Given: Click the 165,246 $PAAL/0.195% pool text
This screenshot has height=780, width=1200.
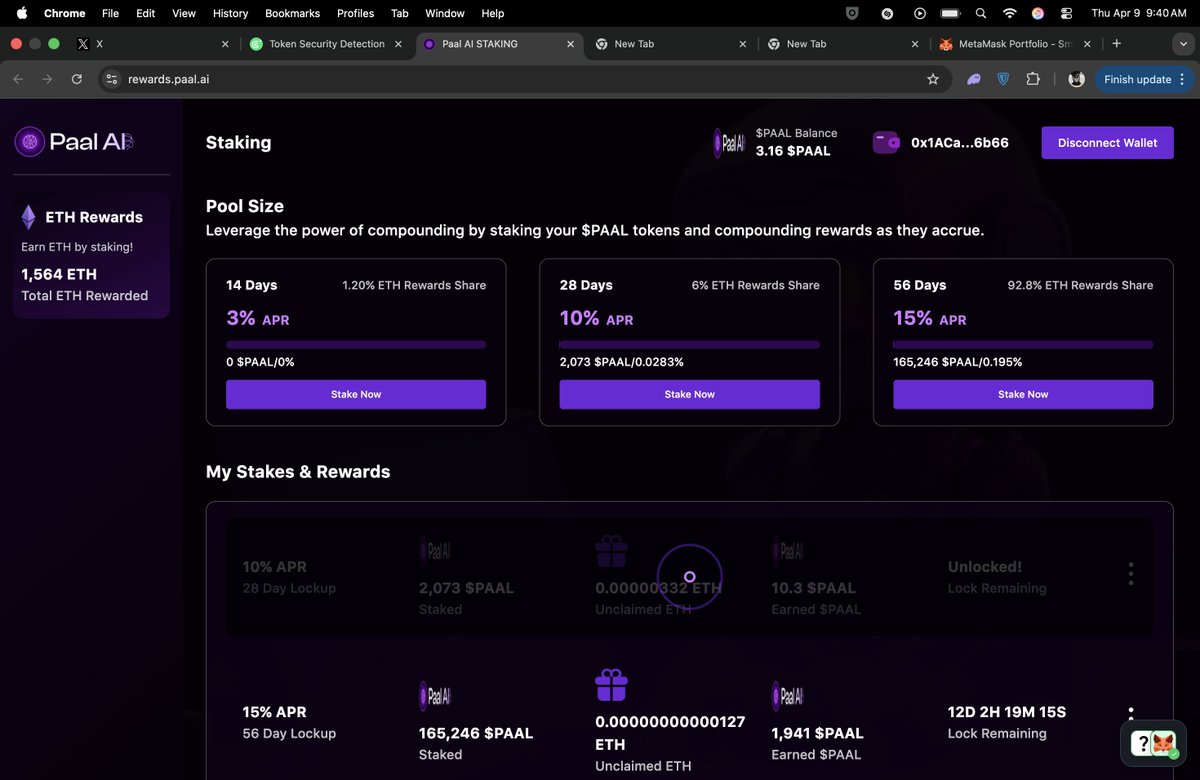Looking at the screenshot, I should (958, 362).
